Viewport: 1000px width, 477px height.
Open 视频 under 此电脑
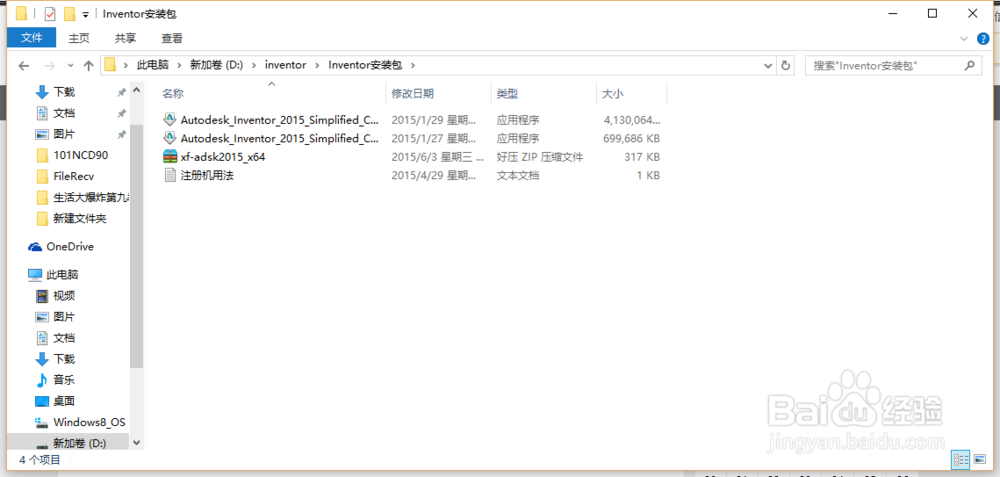64,296
